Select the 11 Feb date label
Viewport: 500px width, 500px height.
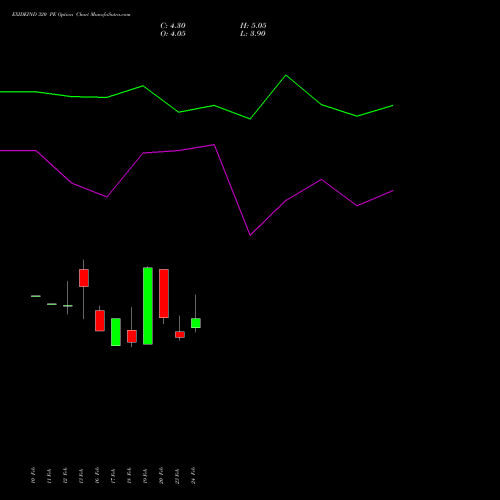pos(49,475)
